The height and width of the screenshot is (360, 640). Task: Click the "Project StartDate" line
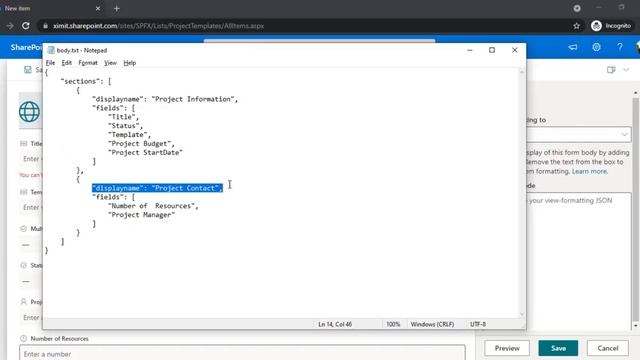coord(145,153)
